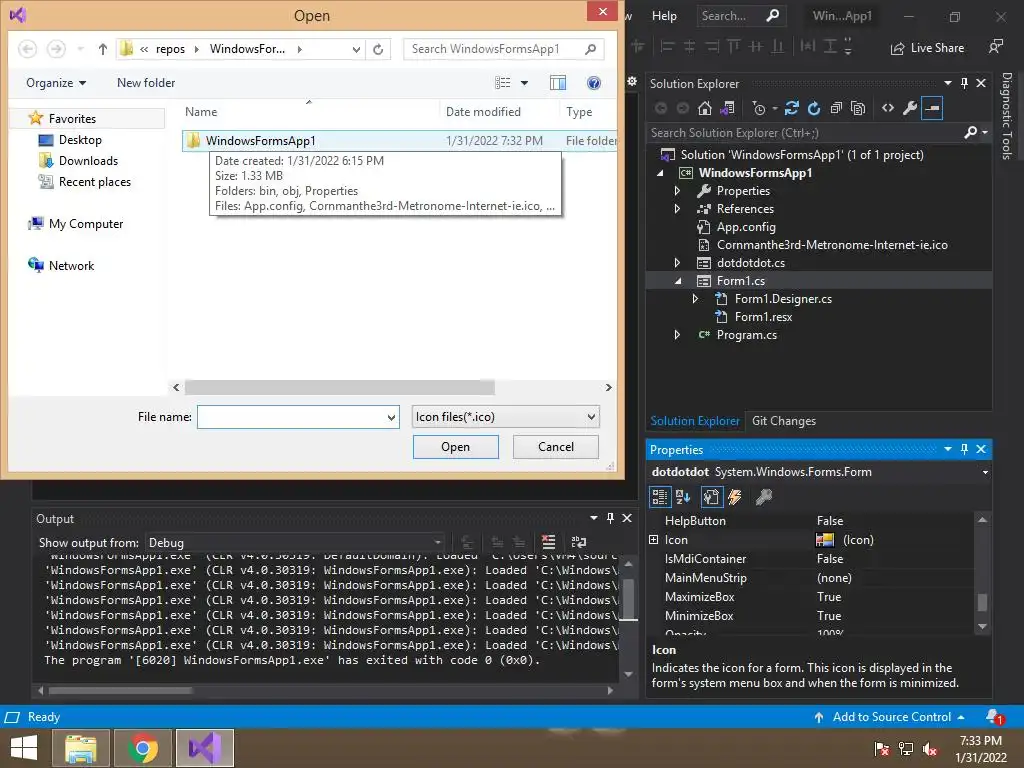Open the Diagnostic Tools side tab
Image resolution: width=1024 pixels, height=768 pixels.
[1007, 116]
